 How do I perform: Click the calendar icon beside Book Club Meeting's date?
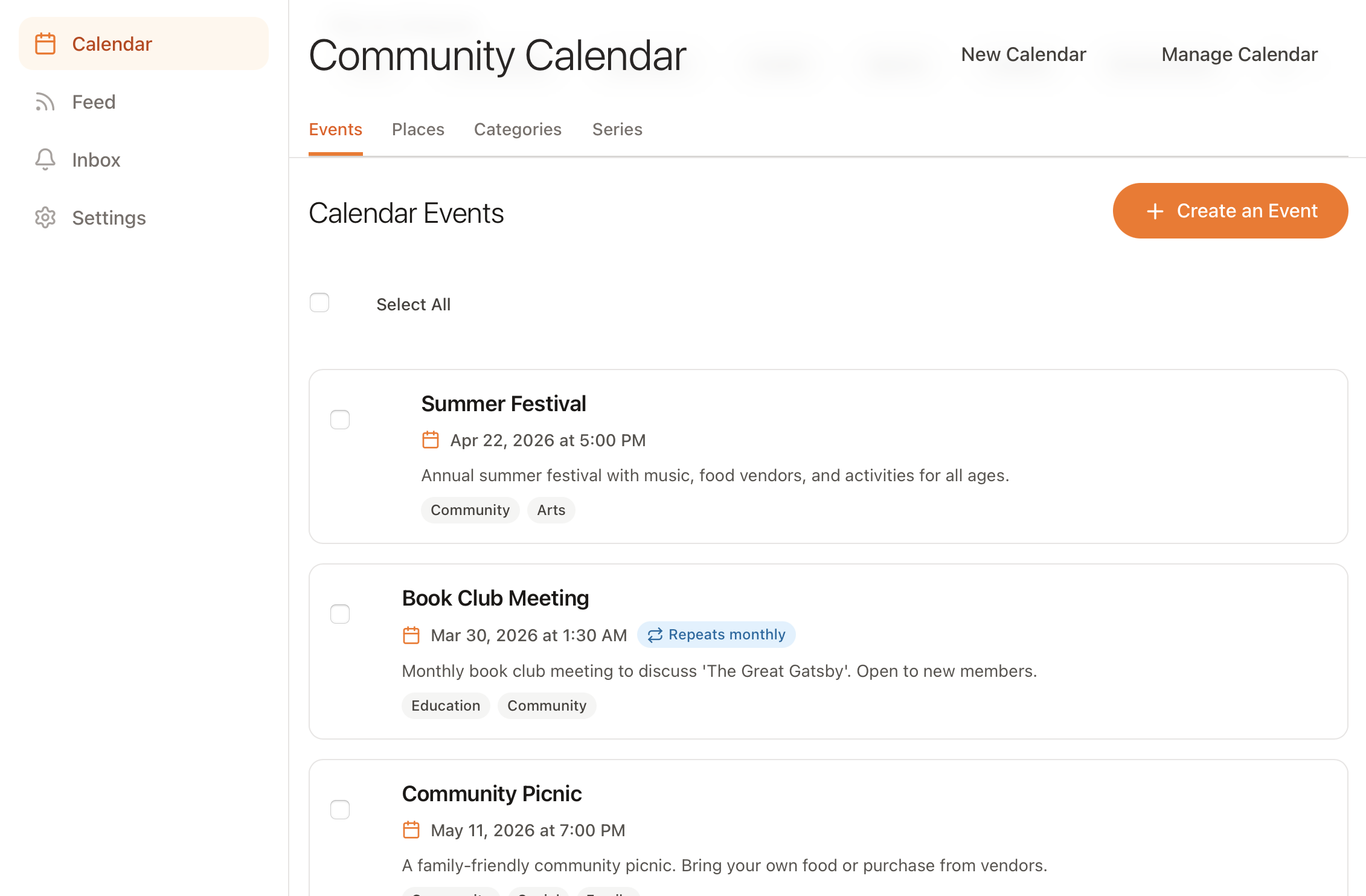411,635
